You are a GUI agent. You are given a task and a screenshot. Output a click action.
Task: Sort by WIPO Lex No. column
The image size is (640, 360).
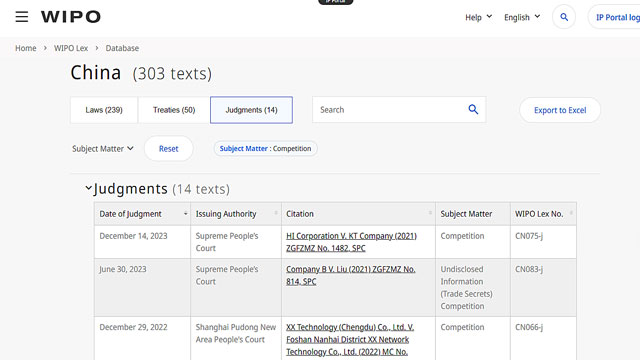(x=543, y=214)
